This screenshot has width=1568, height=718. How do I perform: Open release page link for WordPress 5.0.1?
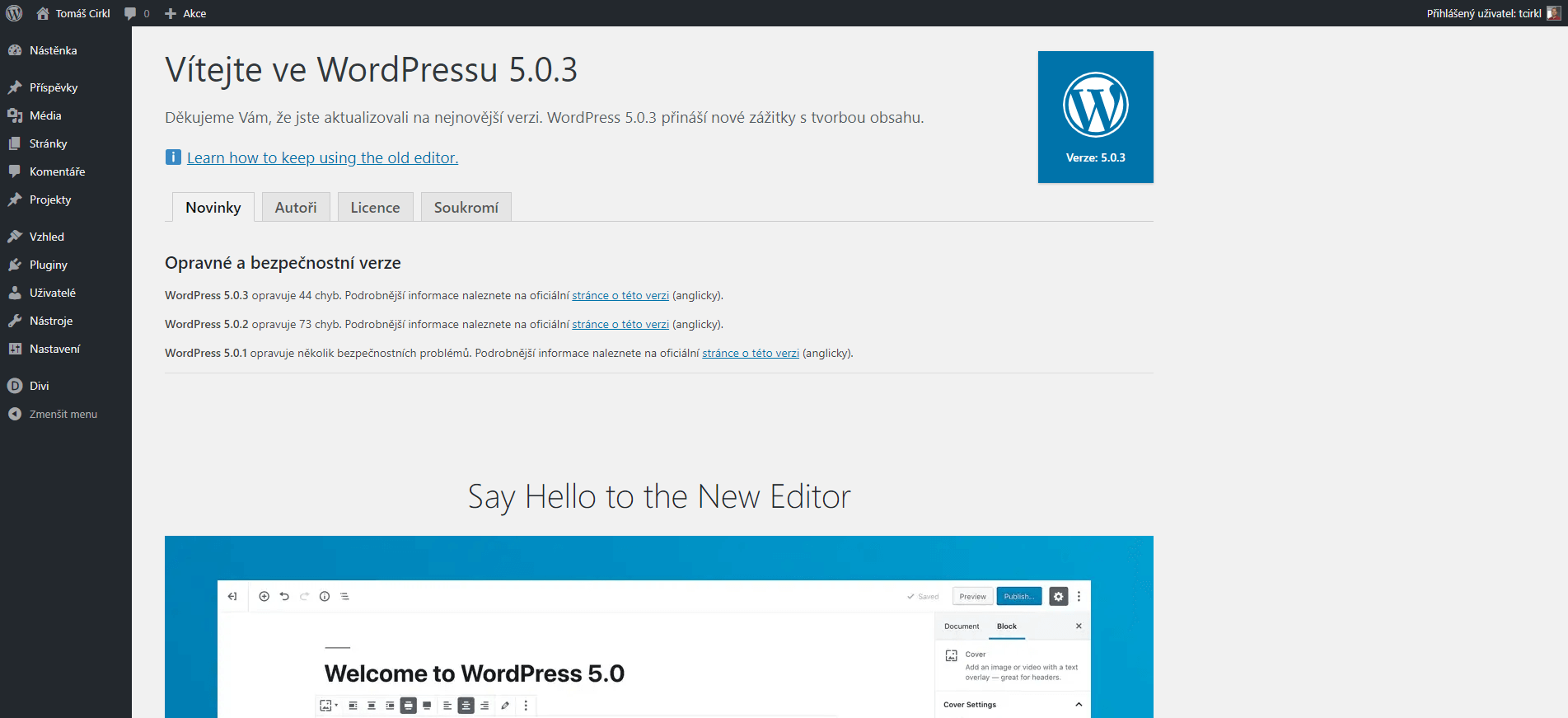[x=751, y=353]
